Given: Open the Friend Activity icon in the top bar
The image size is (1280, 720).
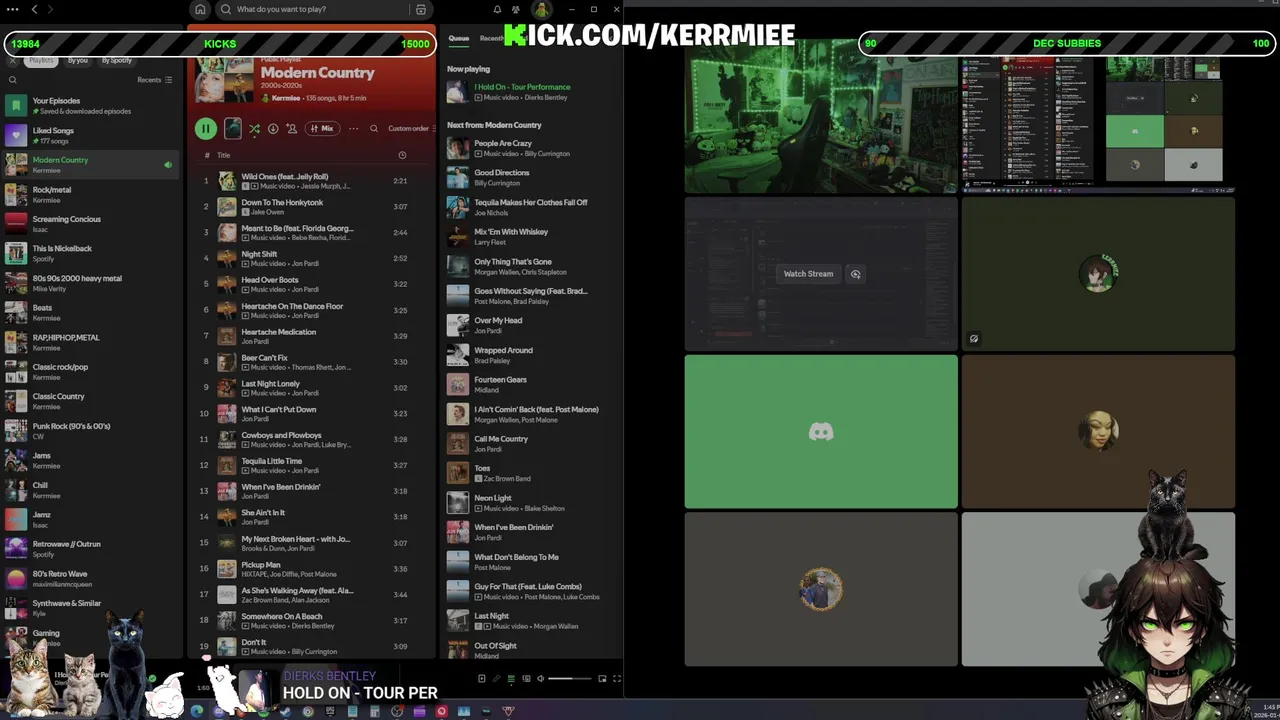Looking at the screenshot, I should 516,9.
